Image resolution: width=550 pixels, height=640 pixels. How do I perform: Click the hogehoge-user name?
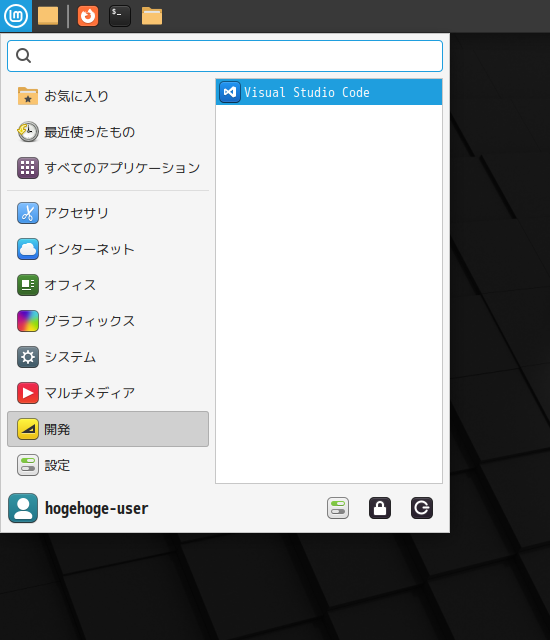click(x=96, y=509)
